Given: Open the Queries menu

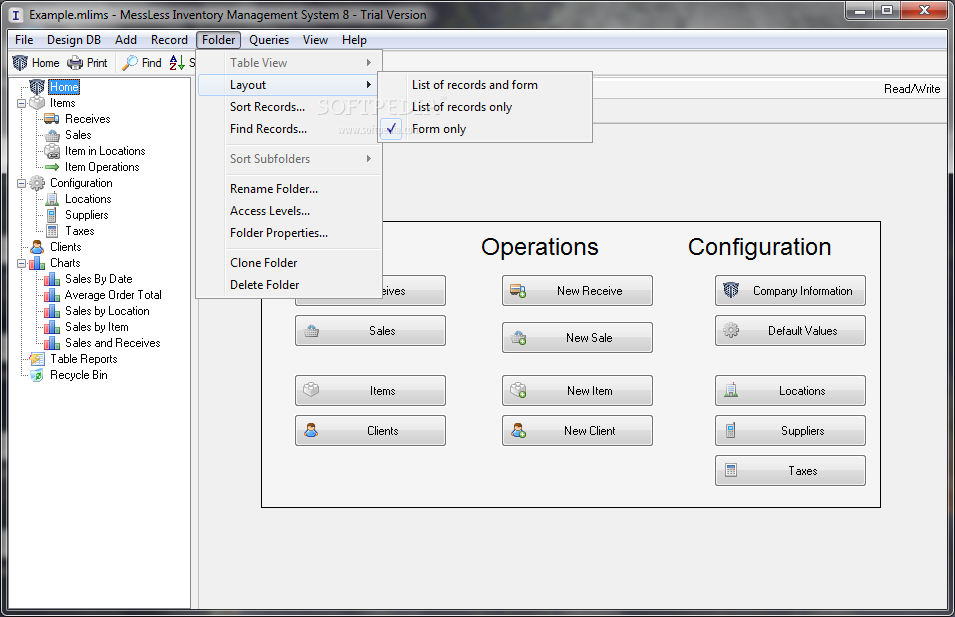Looking at the screenshot, I should coord(269,40).
